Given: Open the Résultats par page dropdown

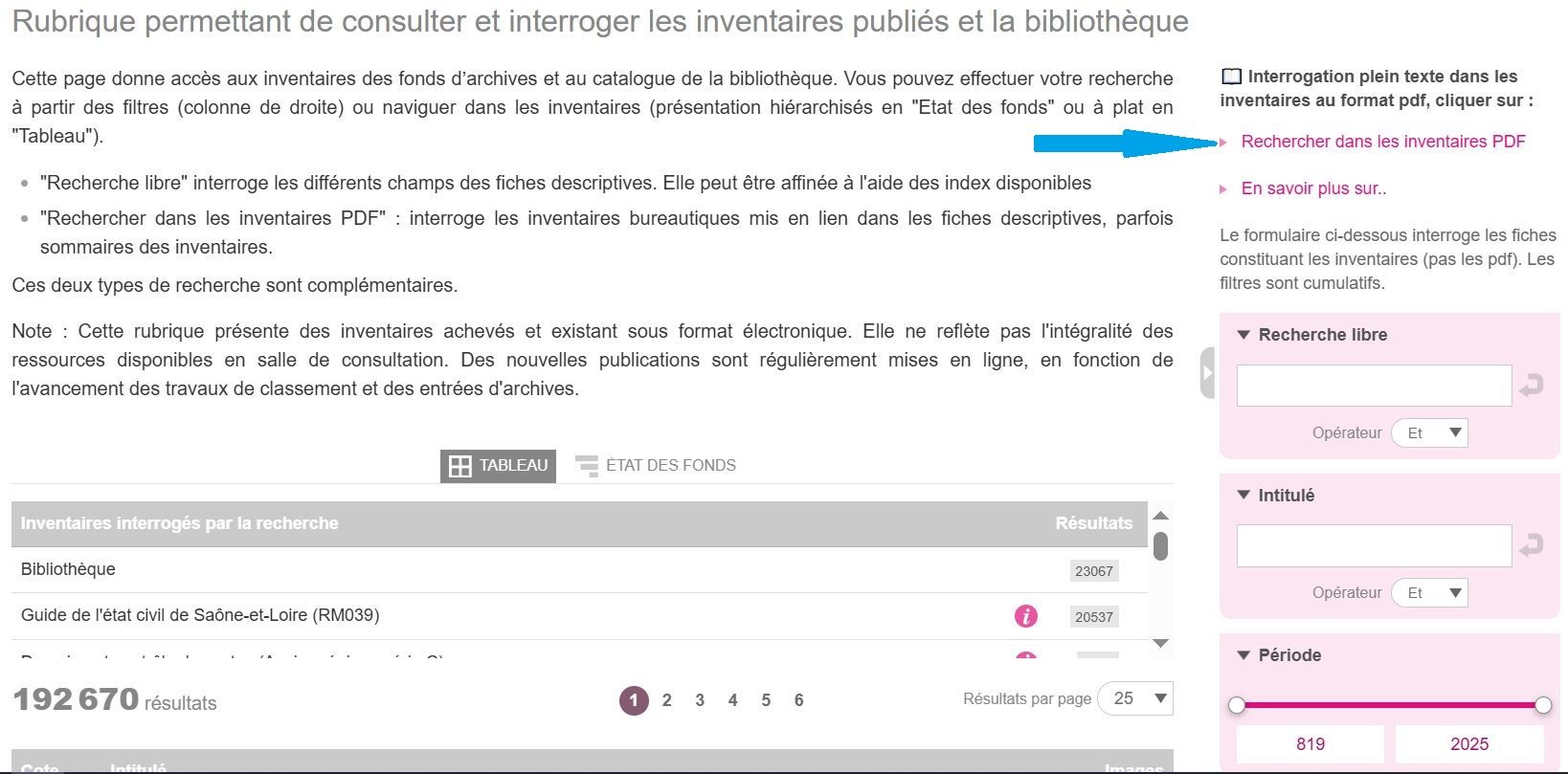Looking at the screenshot, I should [x=1134, y=699].
